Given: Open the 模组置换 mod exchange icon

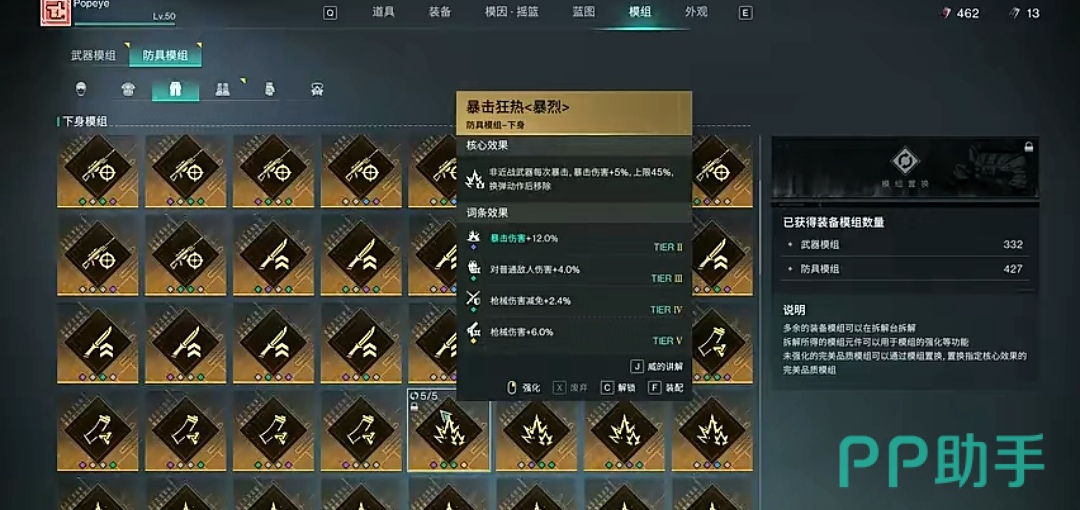Looking at the screenshot, I should pyautogui.click(x=905, y=161).
